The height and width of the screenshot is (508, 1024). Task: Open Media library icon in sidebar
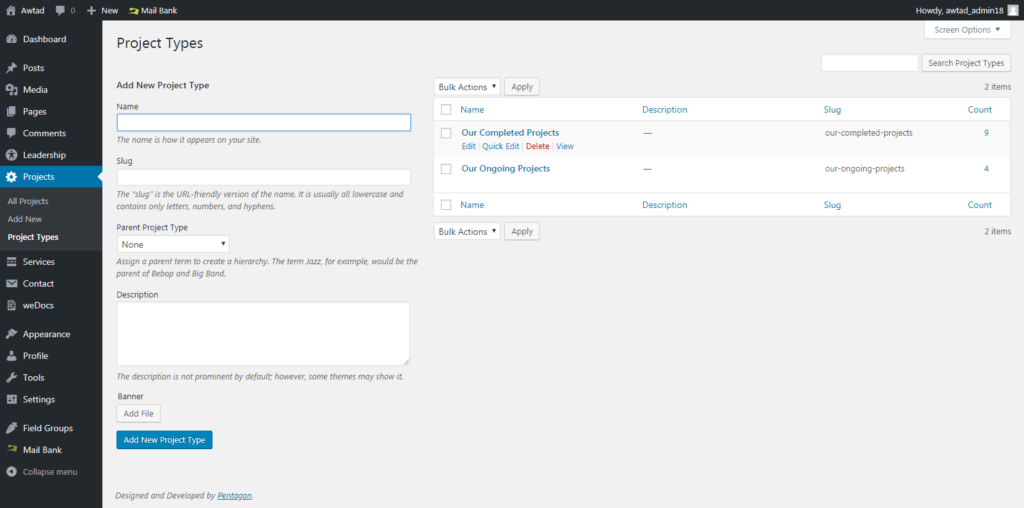[12, 90]
